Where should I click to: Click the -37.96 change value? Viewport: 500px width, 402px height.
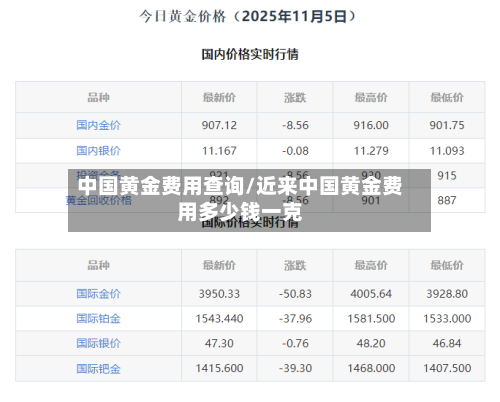(295, 318)
